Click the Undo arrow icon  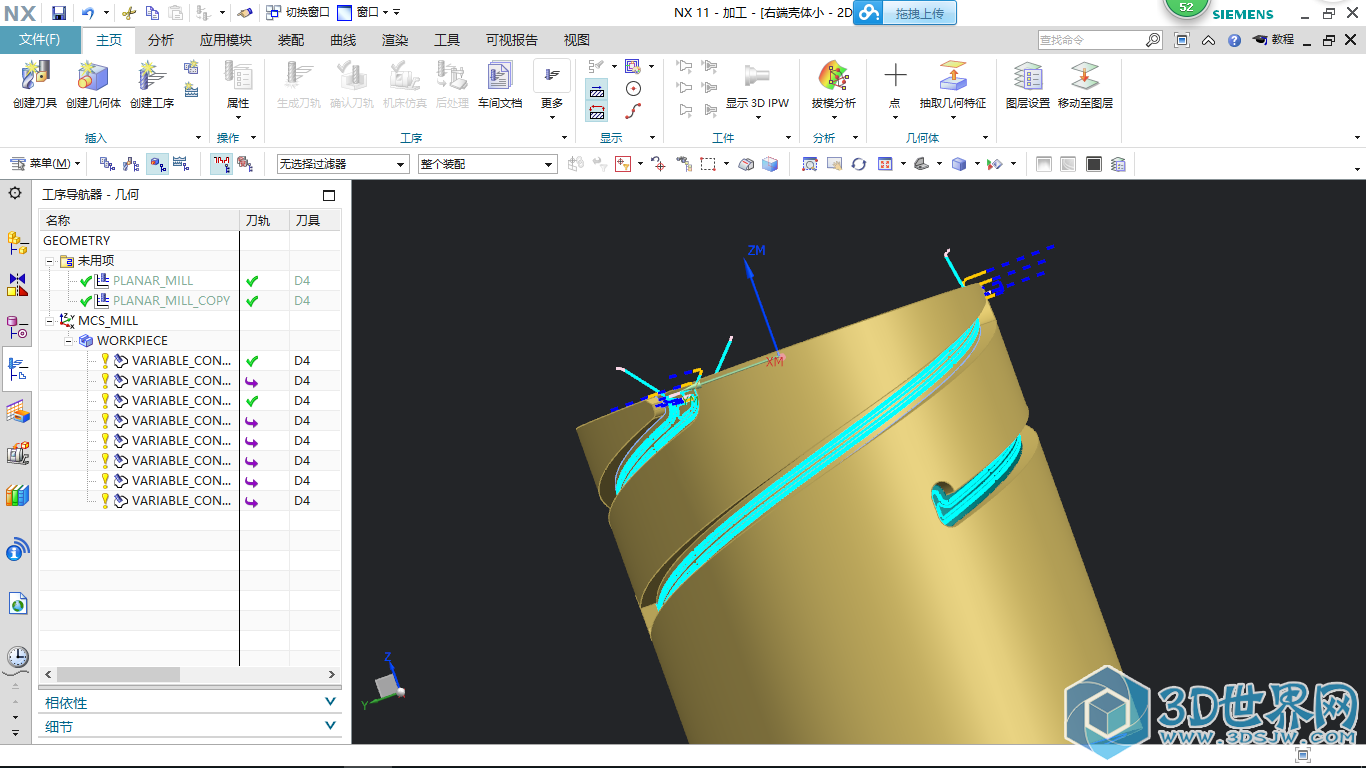pos(88,13)
